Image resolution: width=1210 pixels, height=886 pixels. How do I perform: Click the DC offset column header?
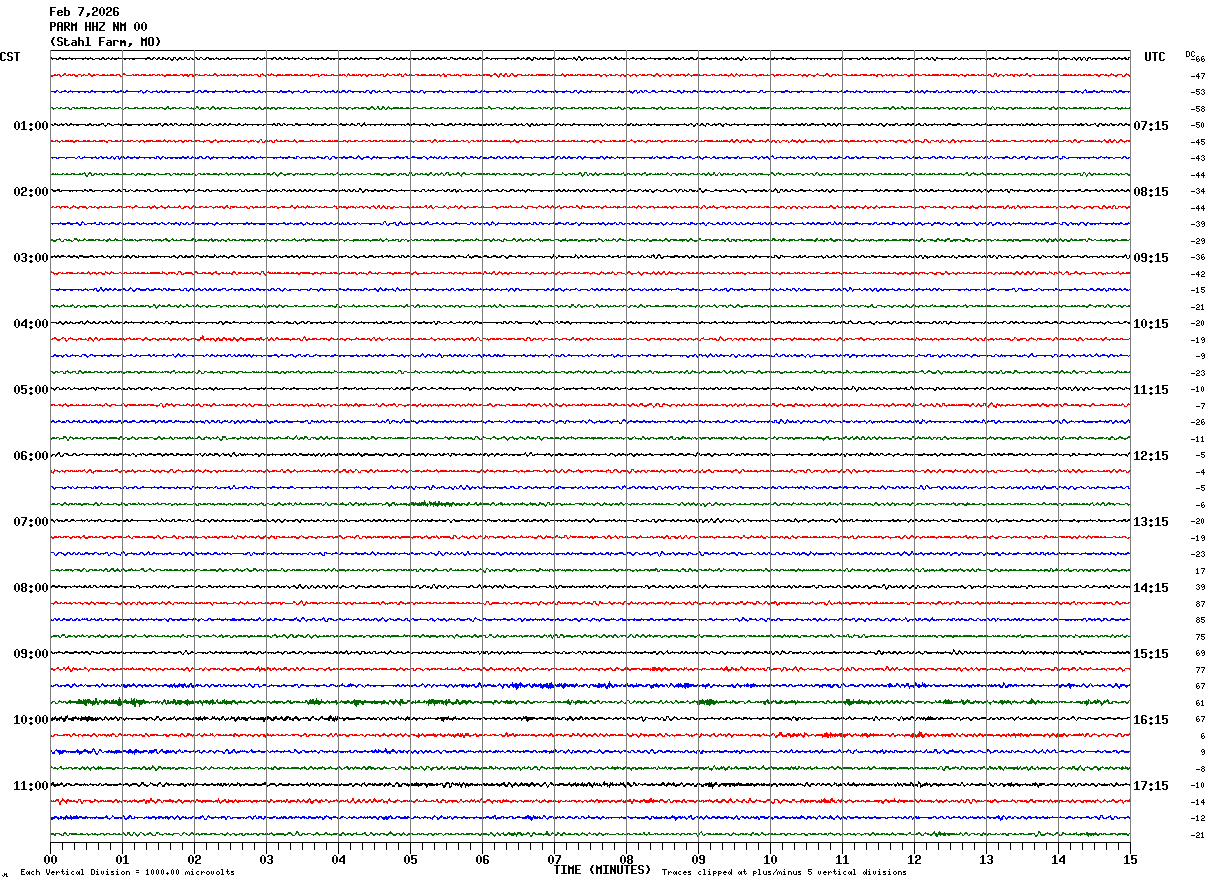(x=1190, y=54)
